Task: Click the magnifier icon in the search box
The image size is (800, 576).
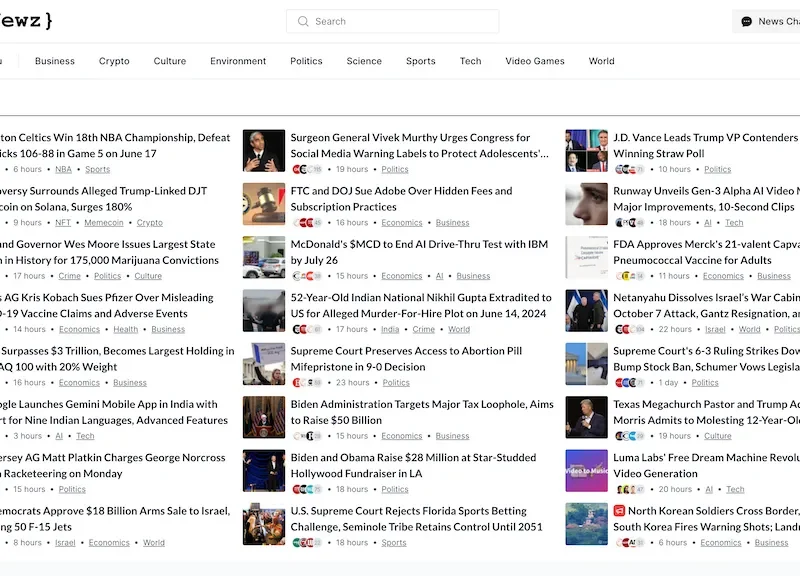Action: click(x=303, y=21)
